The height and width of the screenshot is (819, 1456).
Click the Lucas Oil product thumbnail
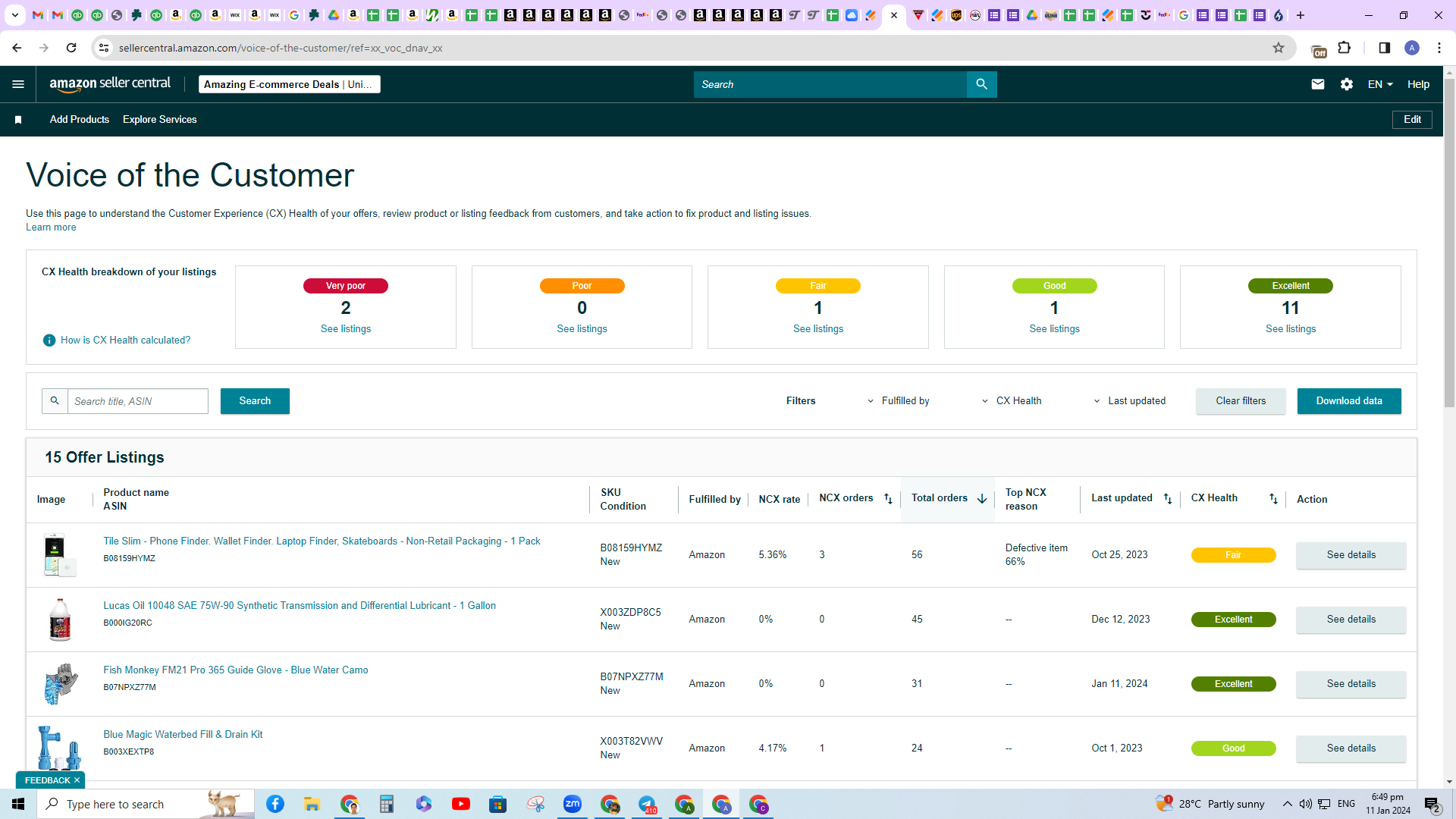coord(61,620)
